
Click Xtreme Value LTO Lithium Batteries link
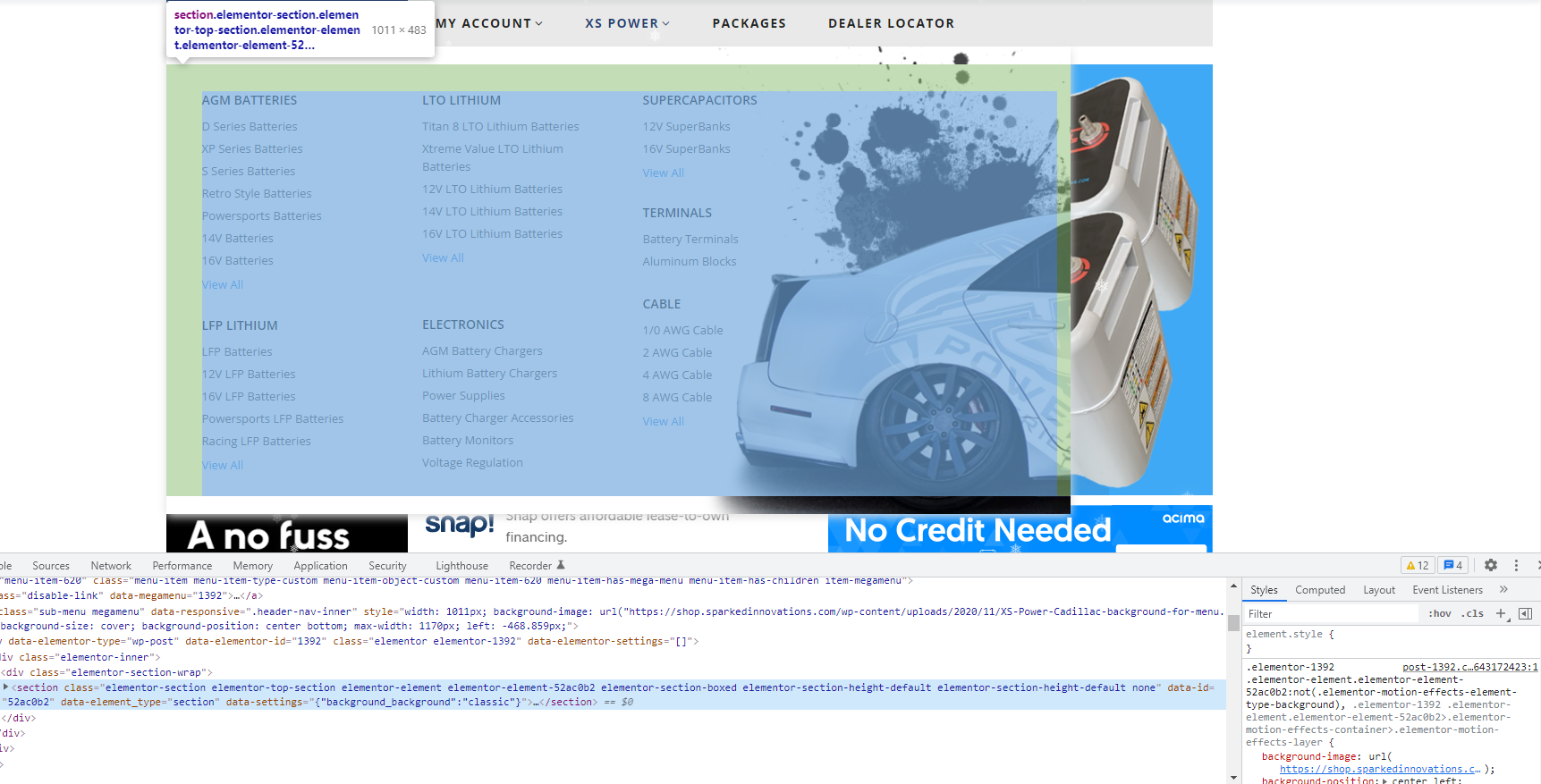pos(493,158)
